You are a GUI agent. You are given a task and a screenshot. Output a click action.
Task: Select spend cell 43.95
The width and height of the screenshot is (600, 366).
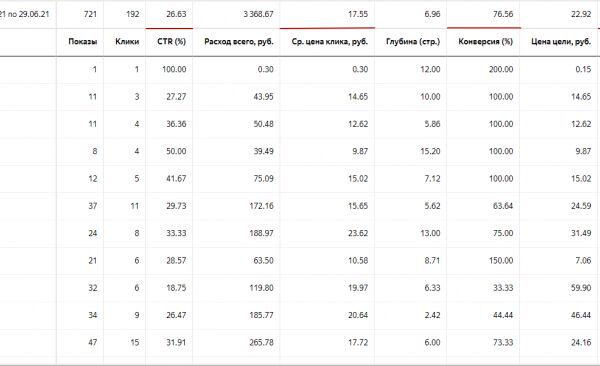[263, 96]
